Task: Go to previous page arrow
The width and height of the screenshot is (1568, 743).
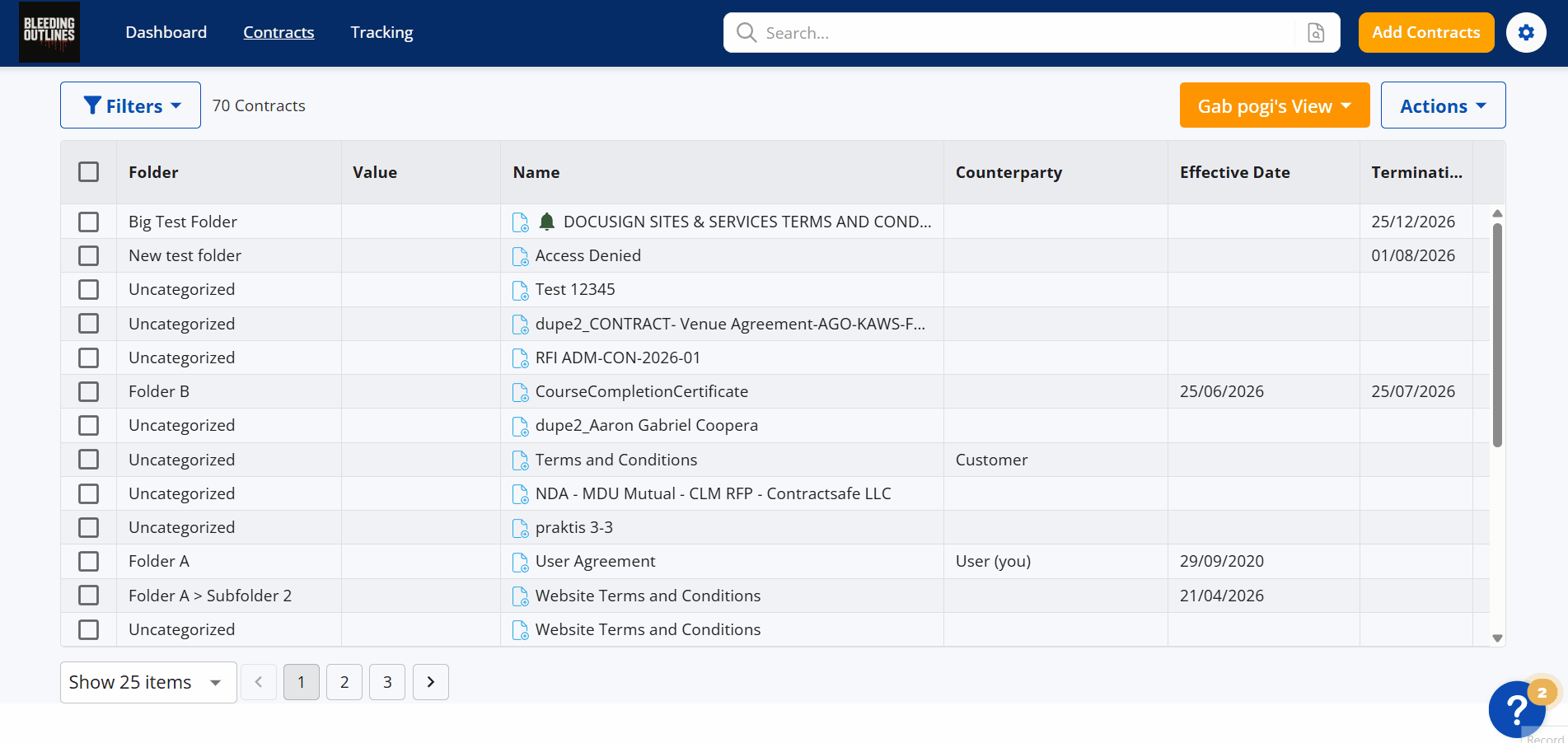Action: 259,682
